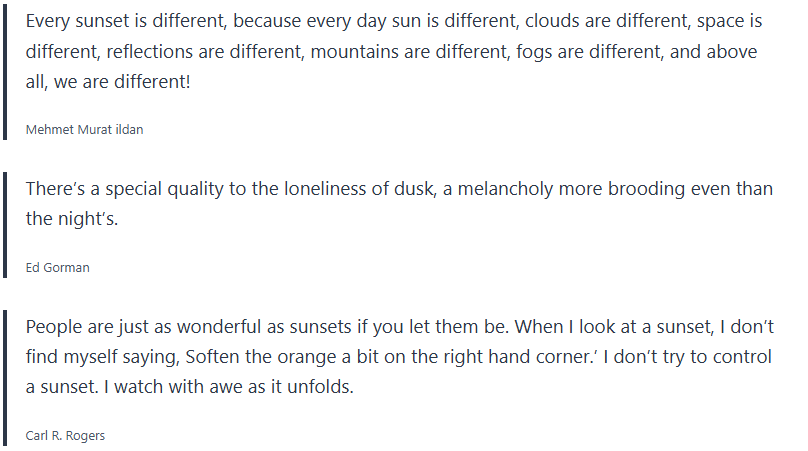Click the author name Ed Gorman
The image size is (808, 451).
tap(57, 267)
